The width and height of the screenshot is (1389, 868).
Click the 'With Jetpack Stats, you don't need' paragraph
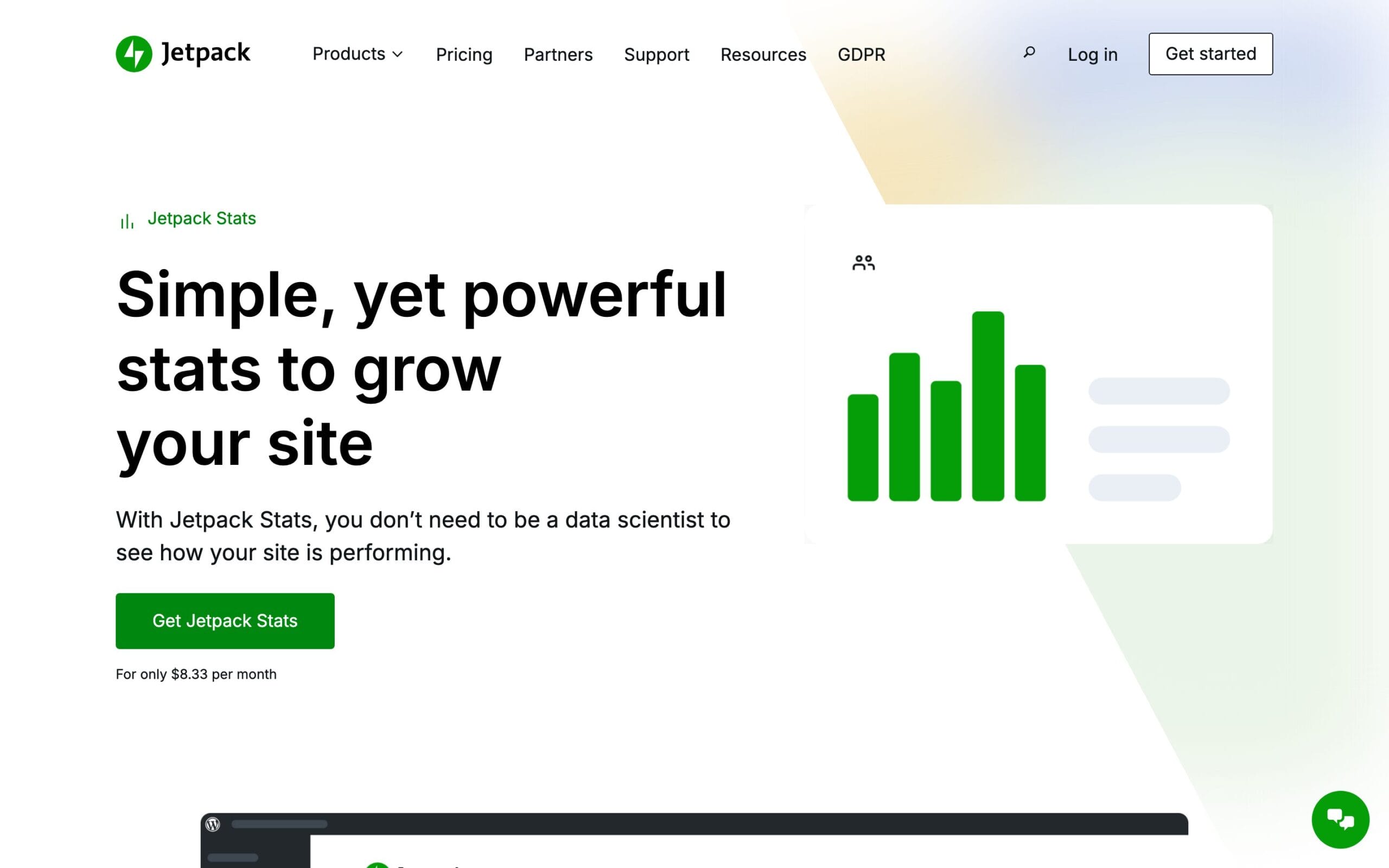[423, 536]
